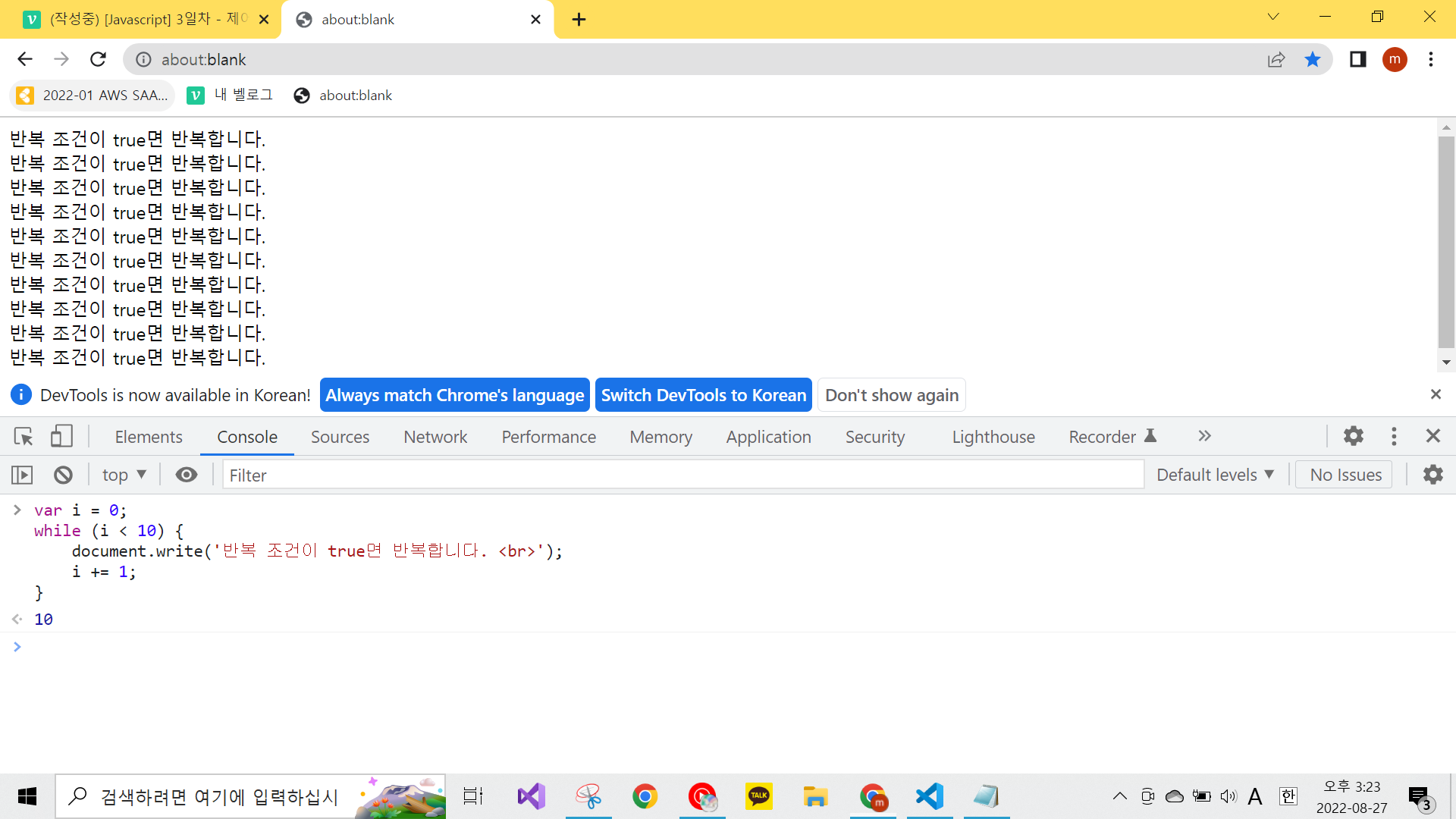
Task: Click the inspect element picker icon
Action: (x=23, y=436)
